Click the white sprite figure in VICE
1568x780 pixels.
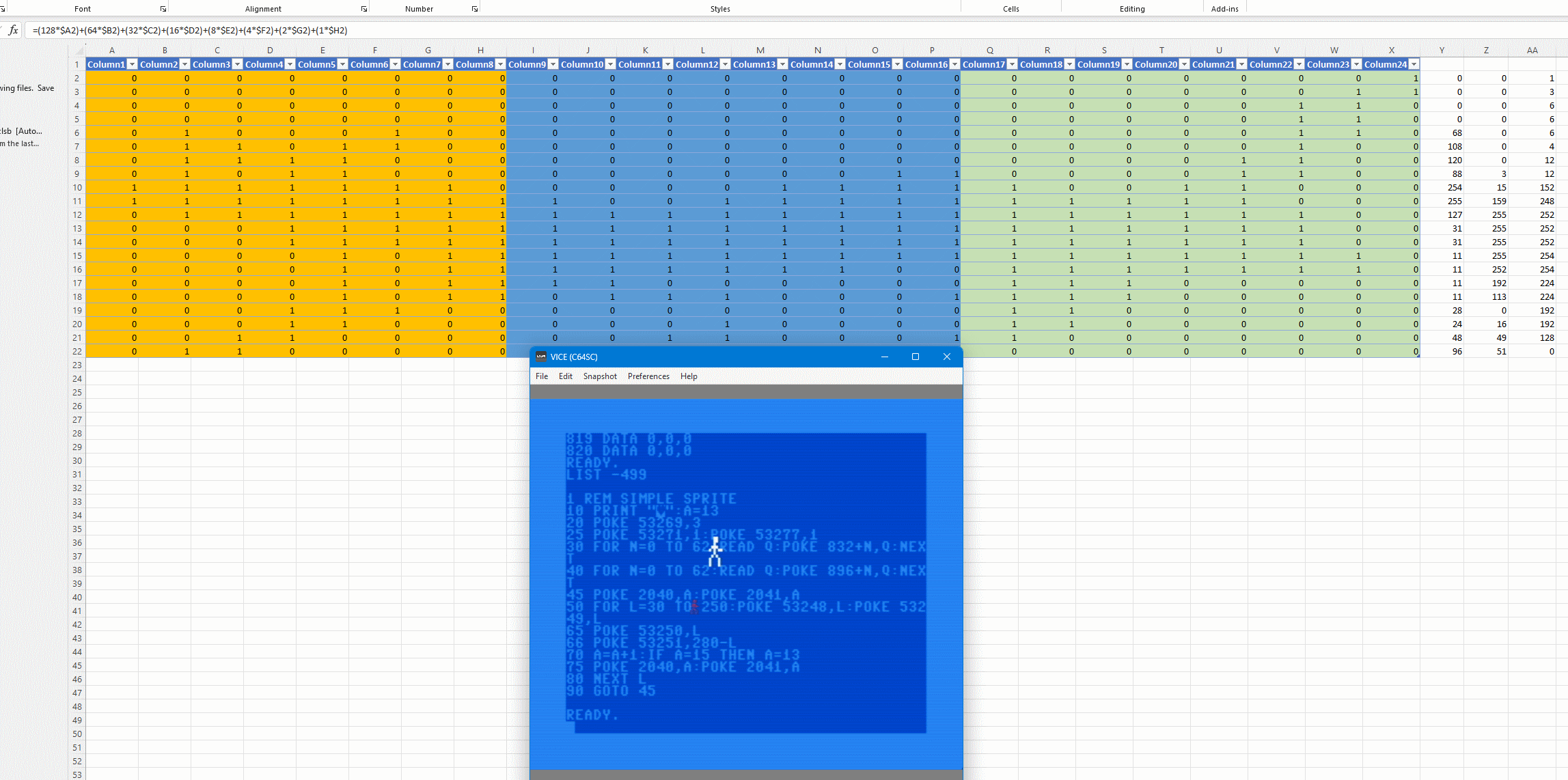715,552
